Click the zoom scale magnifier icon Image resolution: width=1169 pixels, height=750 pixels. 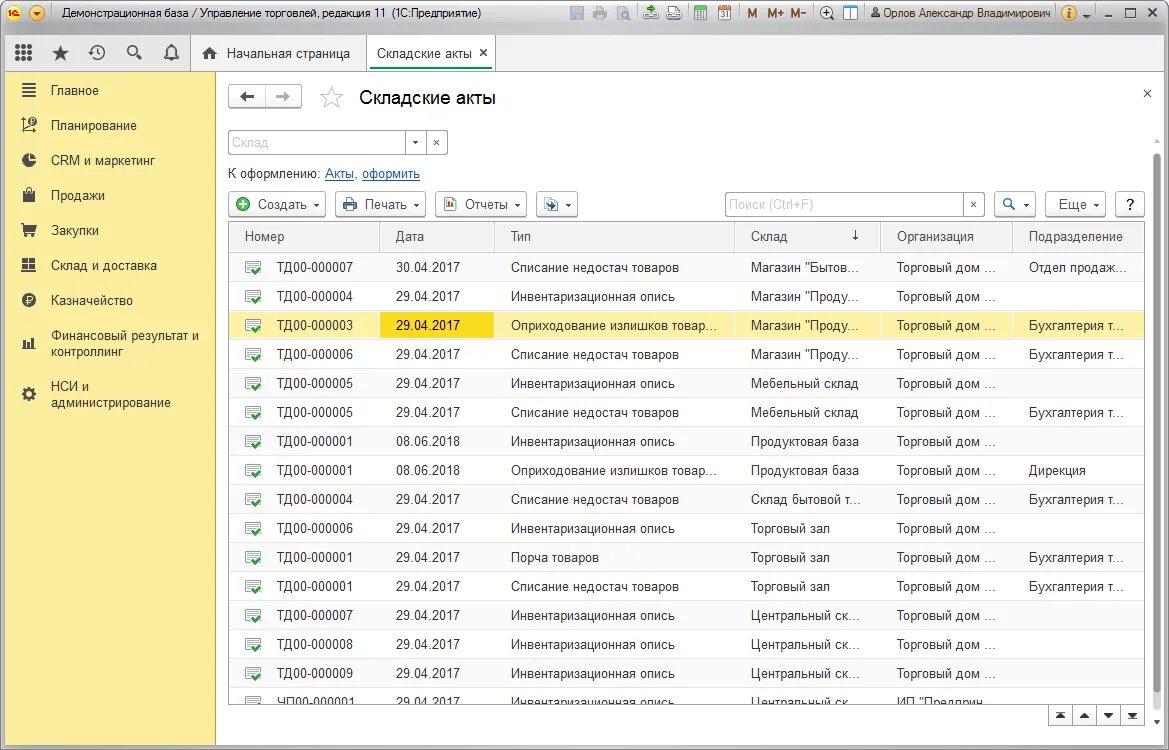pos(827,13)
